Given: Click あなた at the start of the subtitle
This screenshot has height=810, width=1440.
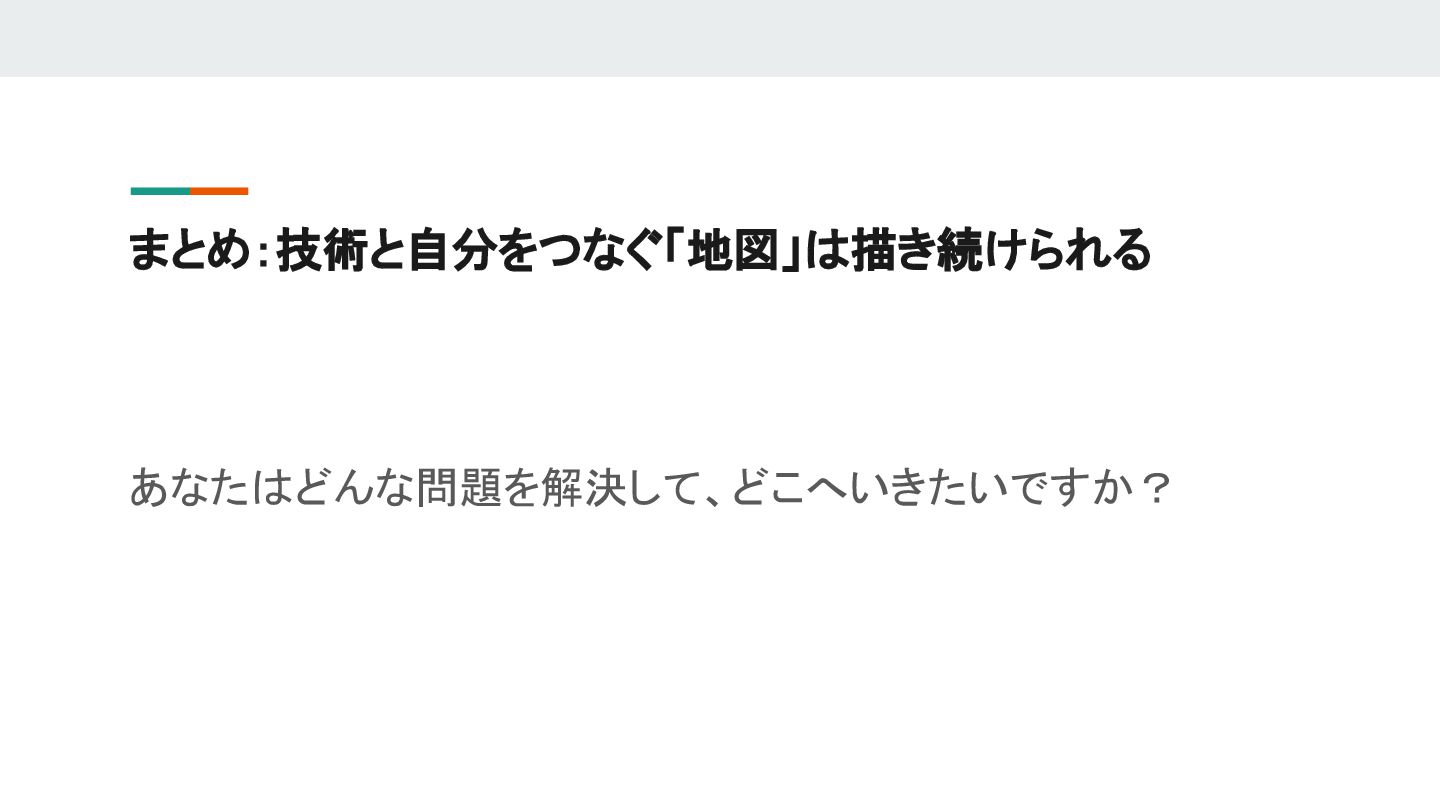Looking at the screenshot, I should (190, 488).
